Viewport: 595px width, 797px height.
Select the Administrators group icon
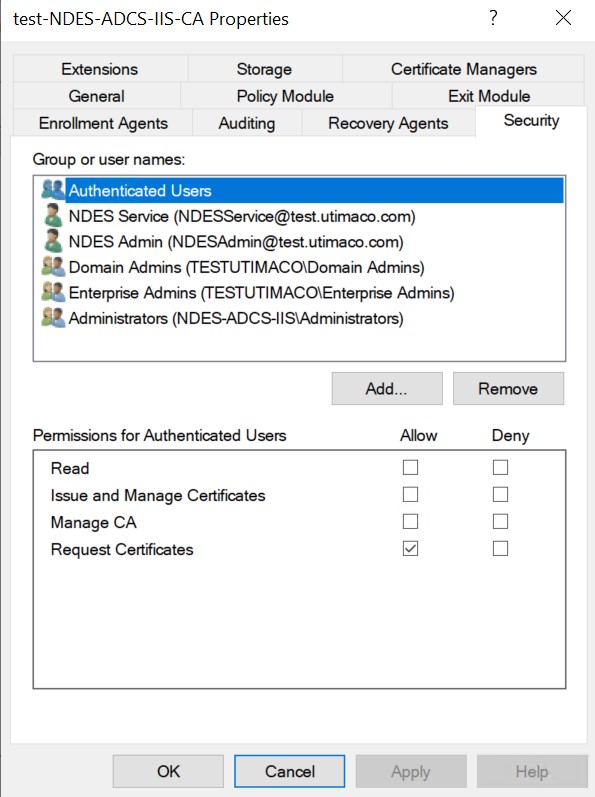(53, 318)
